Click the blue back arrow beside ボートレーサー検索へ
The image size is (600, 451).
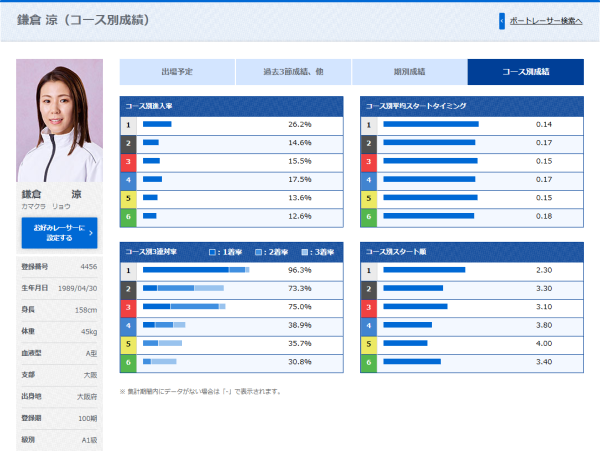pos(502,21)
